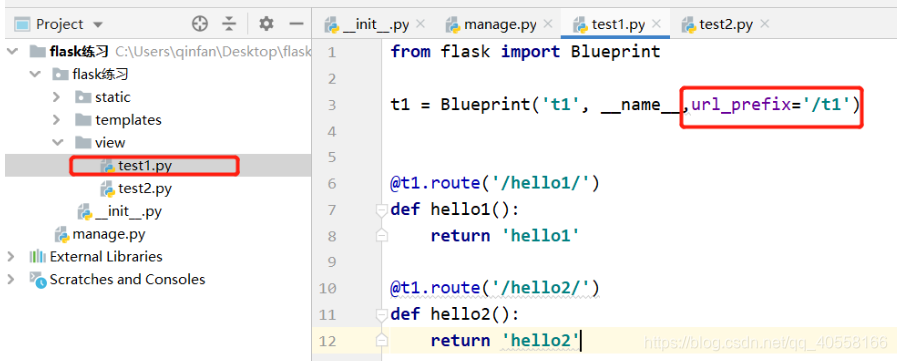This screenshot has height=361, width=897.
Task: Close the __init__.py editor tab
Action: pos(420,24)
